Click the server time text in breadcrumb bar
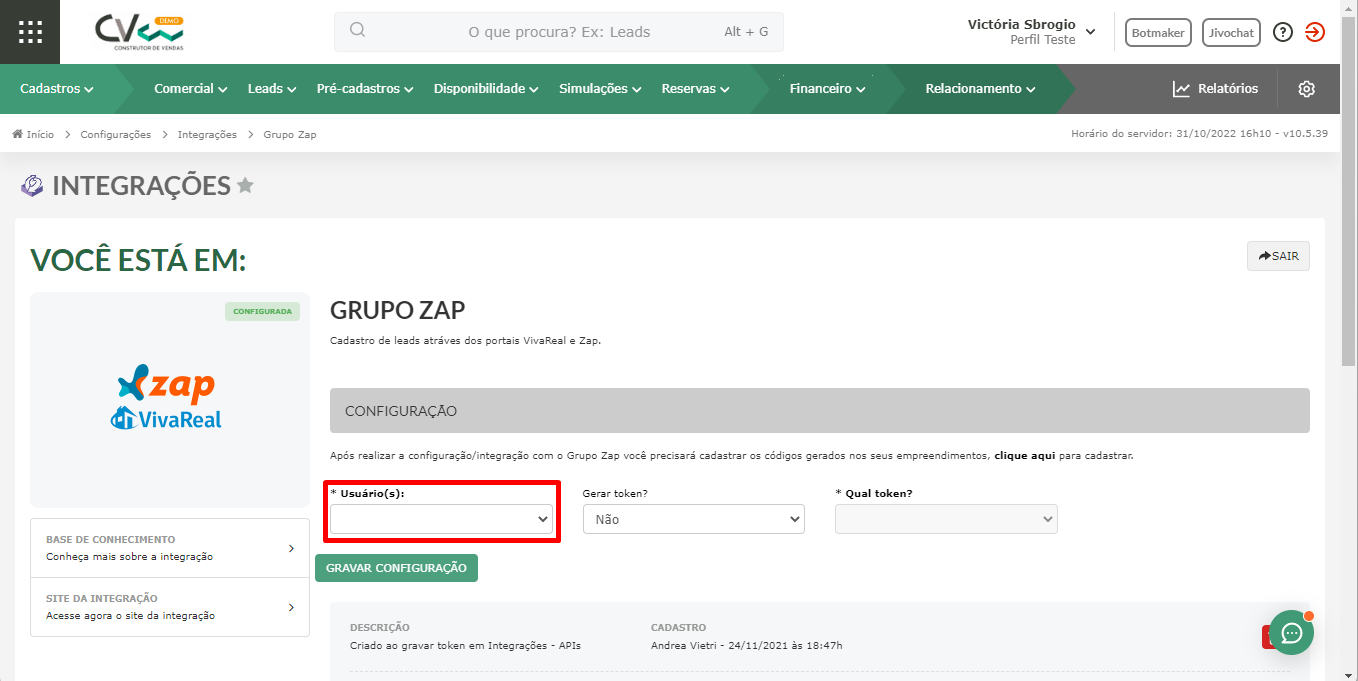This screenshot has height=681, width=1358. point(1199,134)
